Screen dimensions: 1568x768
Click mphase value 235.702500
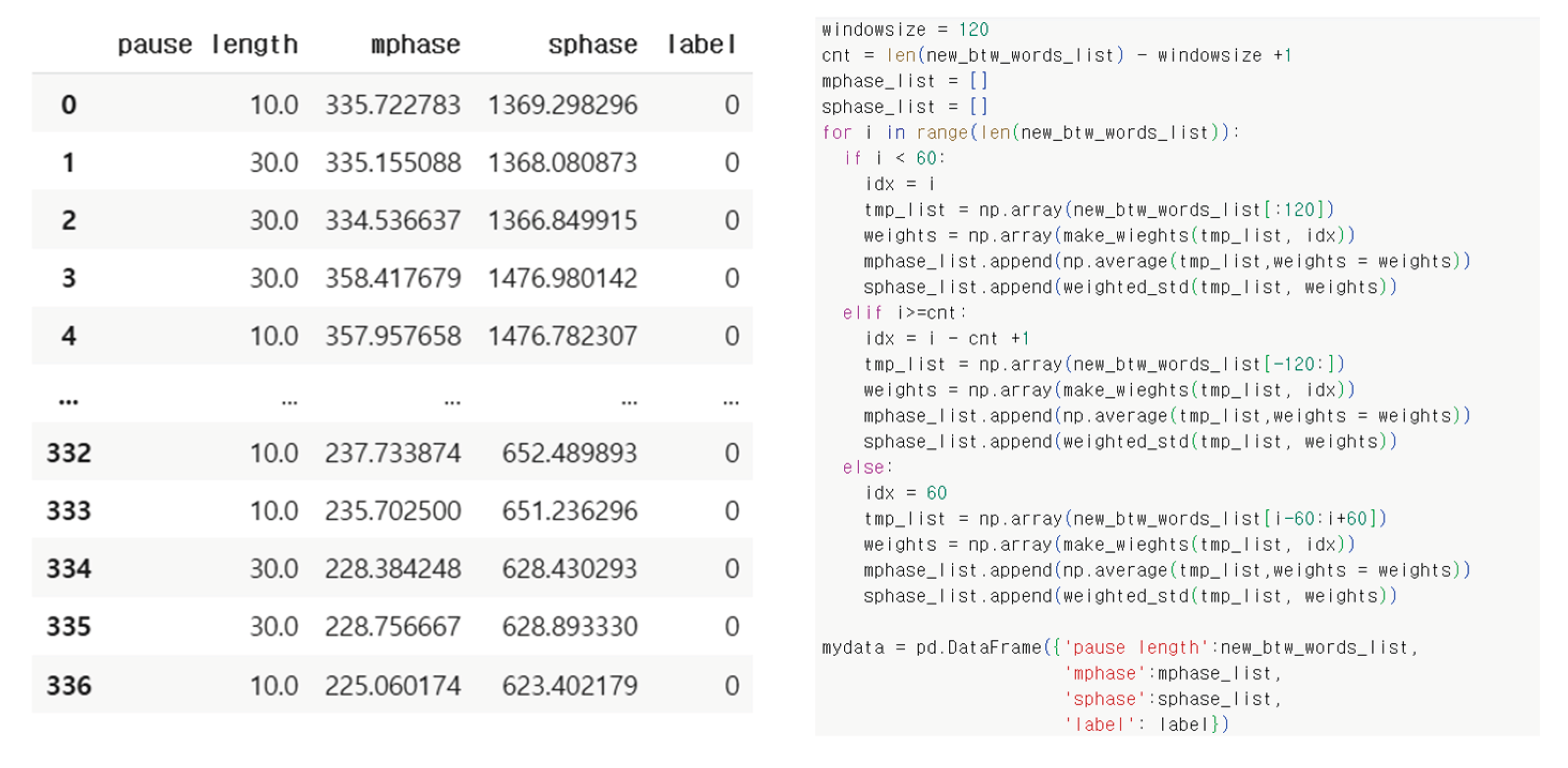click(x=393, y=511)
